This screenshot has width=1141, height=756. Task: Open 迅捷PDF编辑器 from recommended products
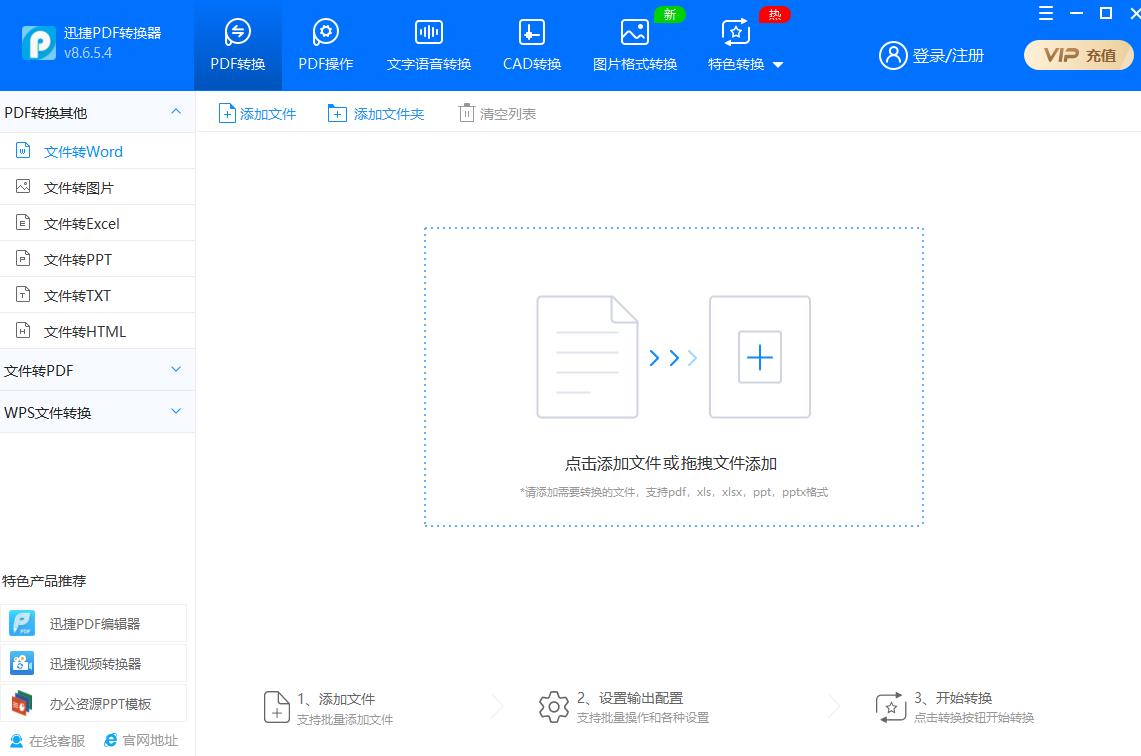coord(97,622)
